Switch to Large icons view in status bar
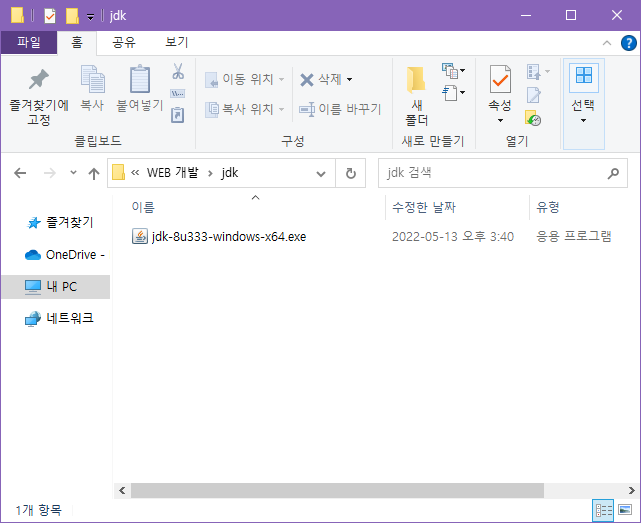This screenshot has width=641, height=523. tap(625, 510)
